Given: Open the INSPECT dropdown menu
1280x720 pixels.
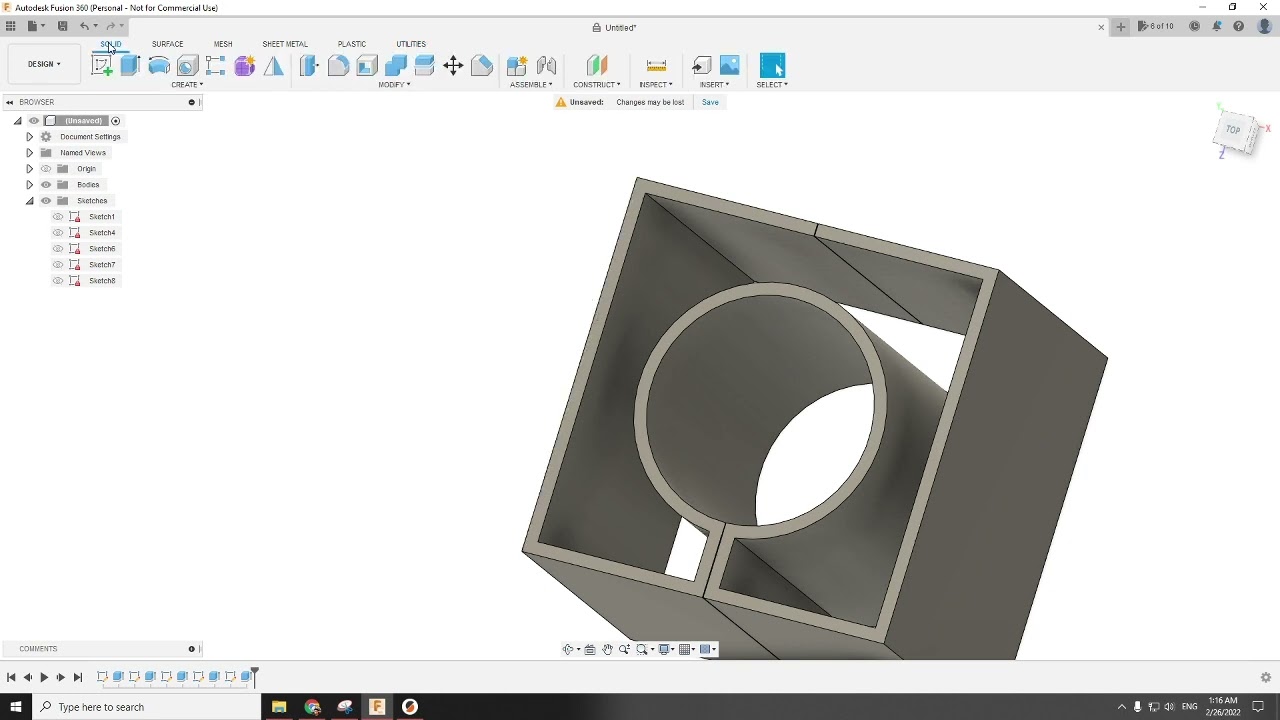Looking at the screenshot, I should (656, 85).
